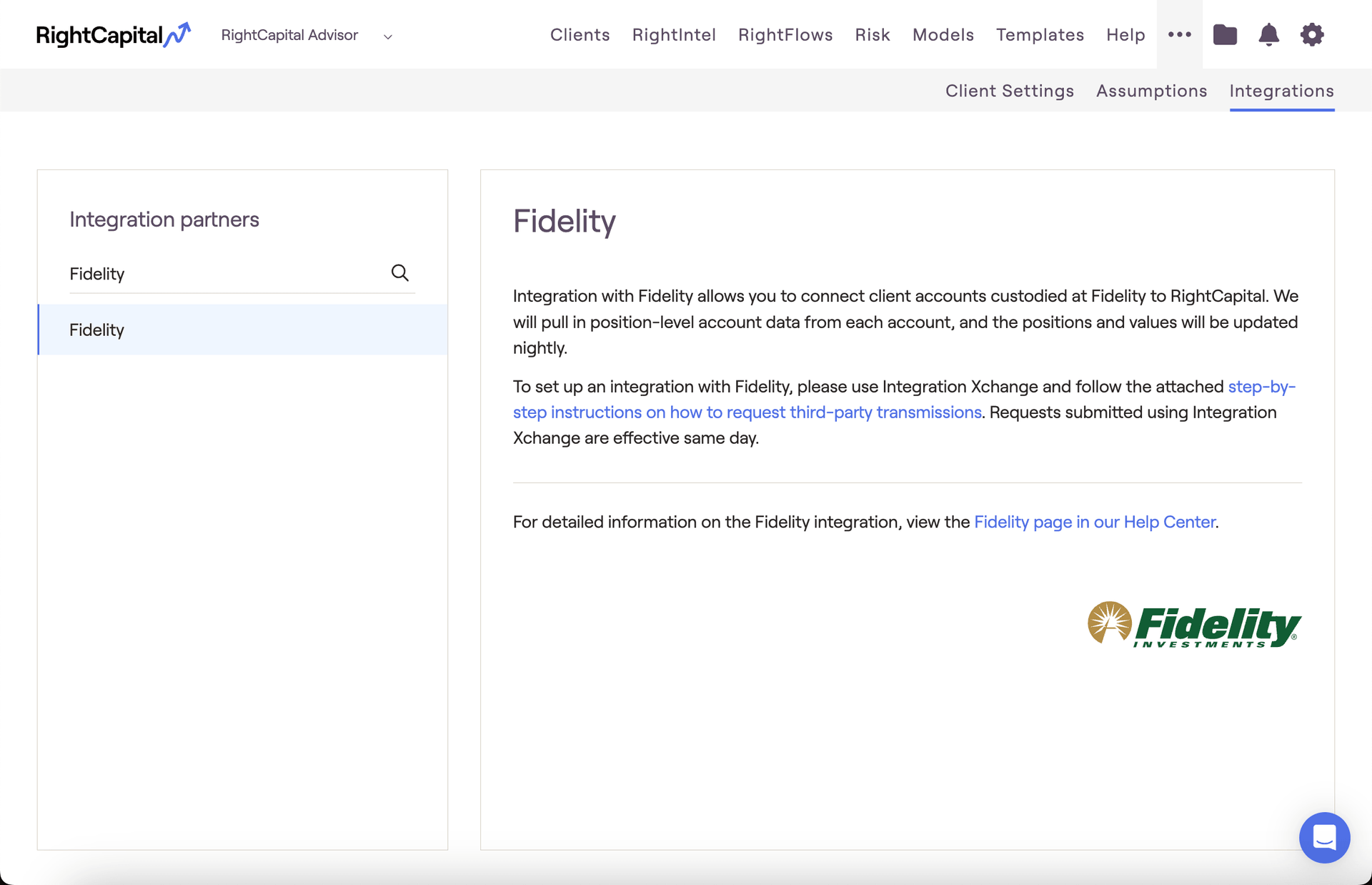
Task: Go to the Clients menu
Action: click(x=580, y=34)
